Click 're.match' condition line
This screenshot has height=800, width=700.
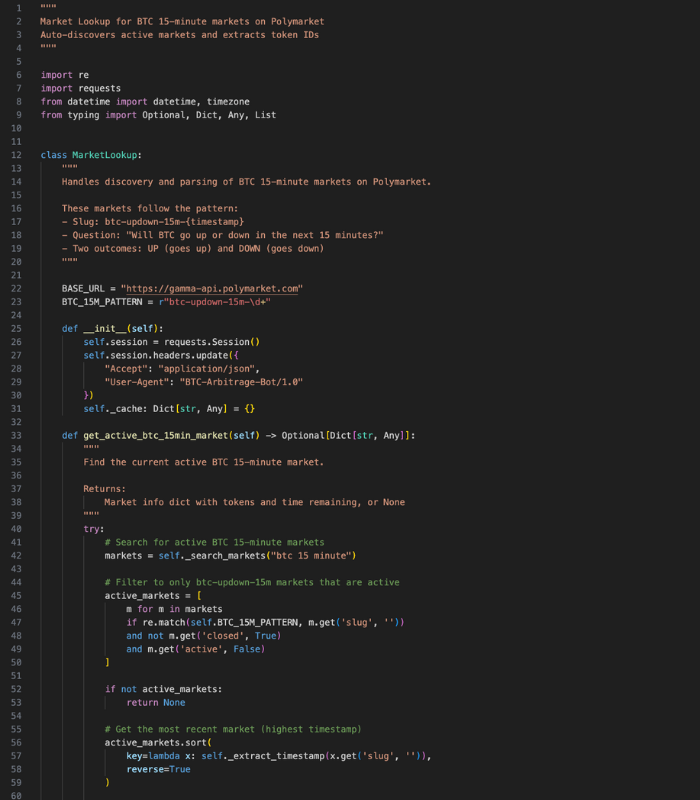click(265, 622)
